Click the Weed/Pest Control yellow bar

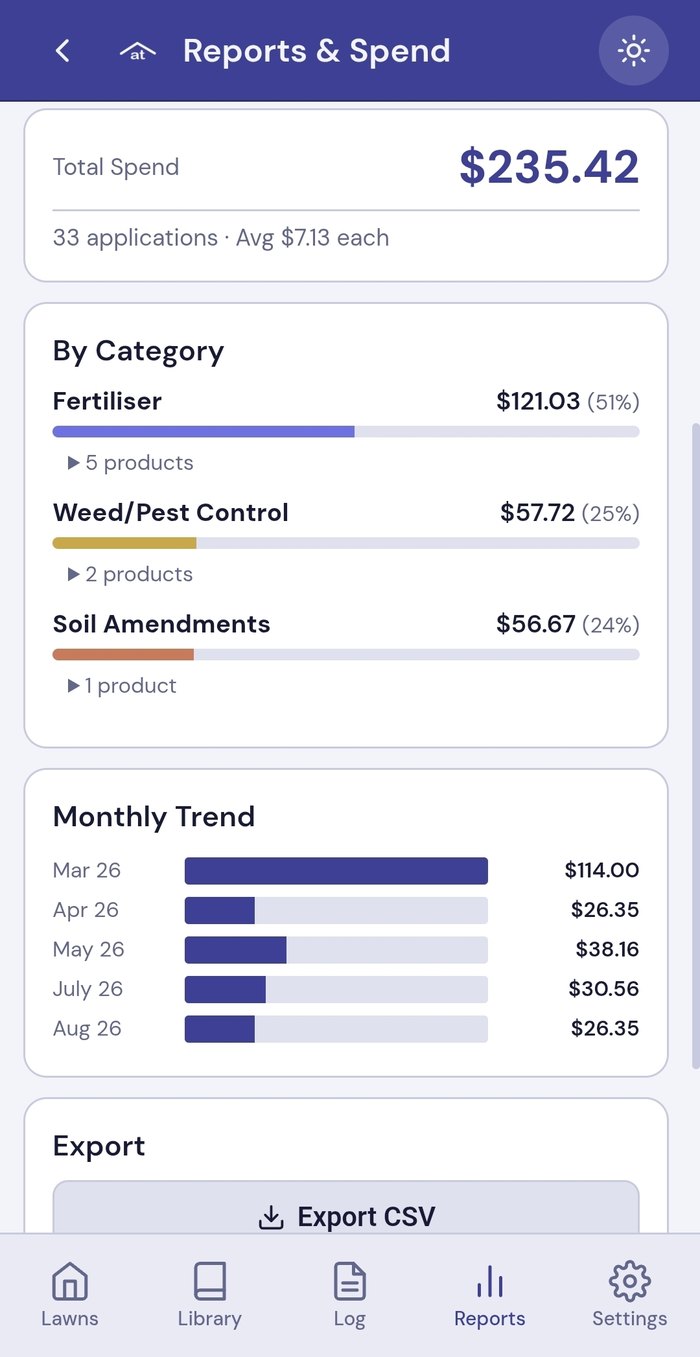(125, 543)
